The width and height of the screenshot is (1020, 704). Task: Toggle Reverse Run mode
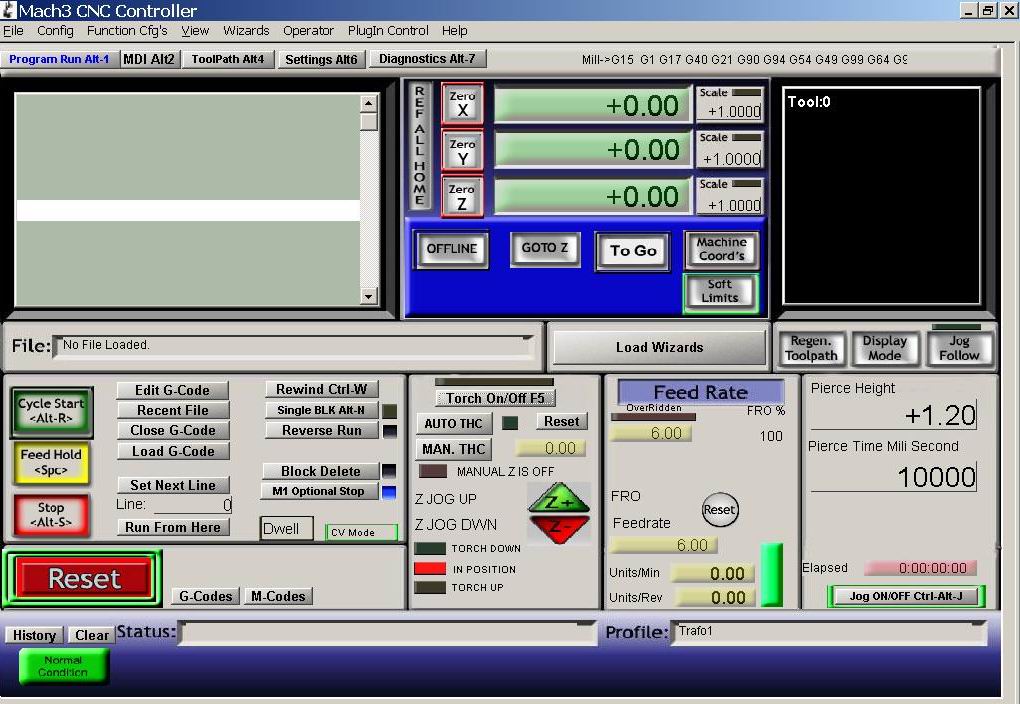[321, 431]
